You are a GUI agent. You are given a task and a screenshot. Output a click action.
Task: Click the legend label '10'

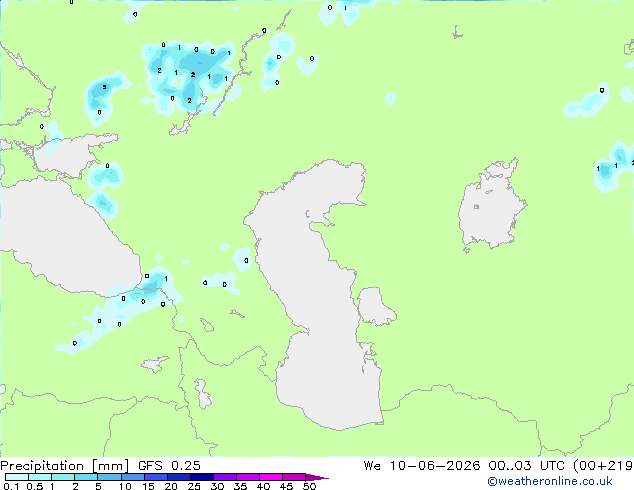(x=125, y=486)
